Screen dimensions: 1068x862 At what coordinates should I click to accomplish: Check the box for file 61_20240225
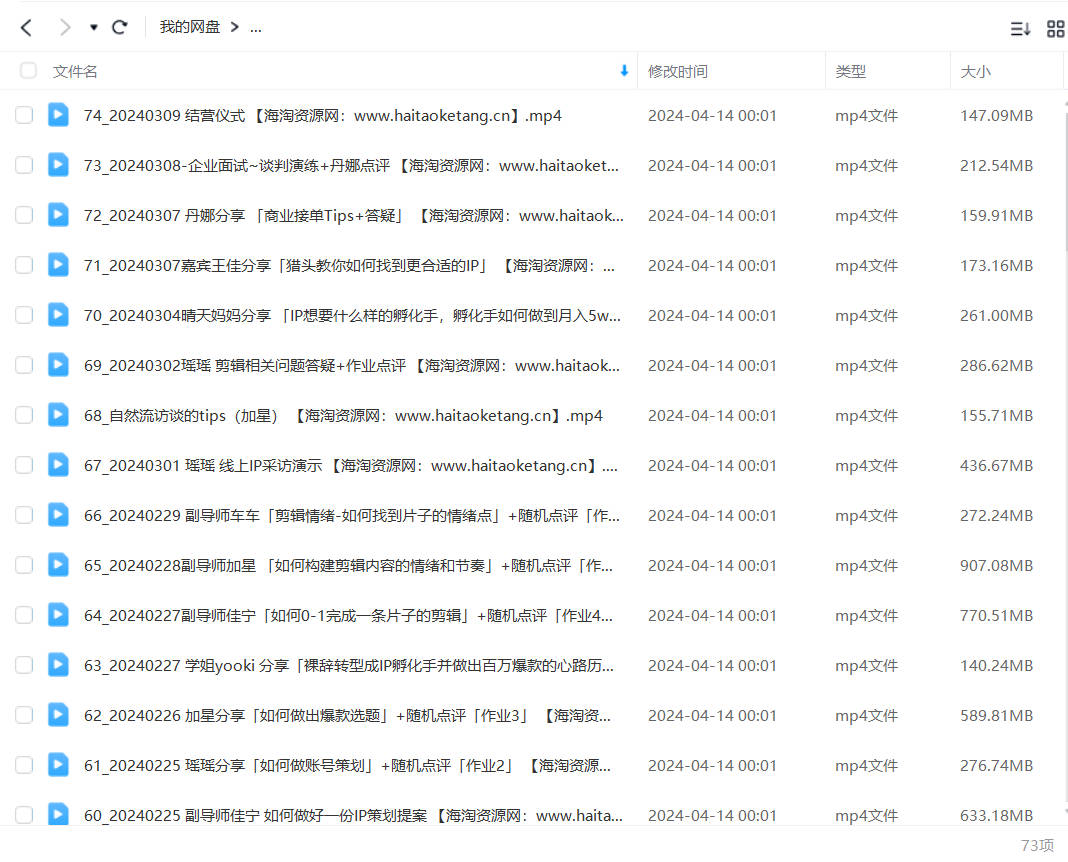[x=24, y=765]
